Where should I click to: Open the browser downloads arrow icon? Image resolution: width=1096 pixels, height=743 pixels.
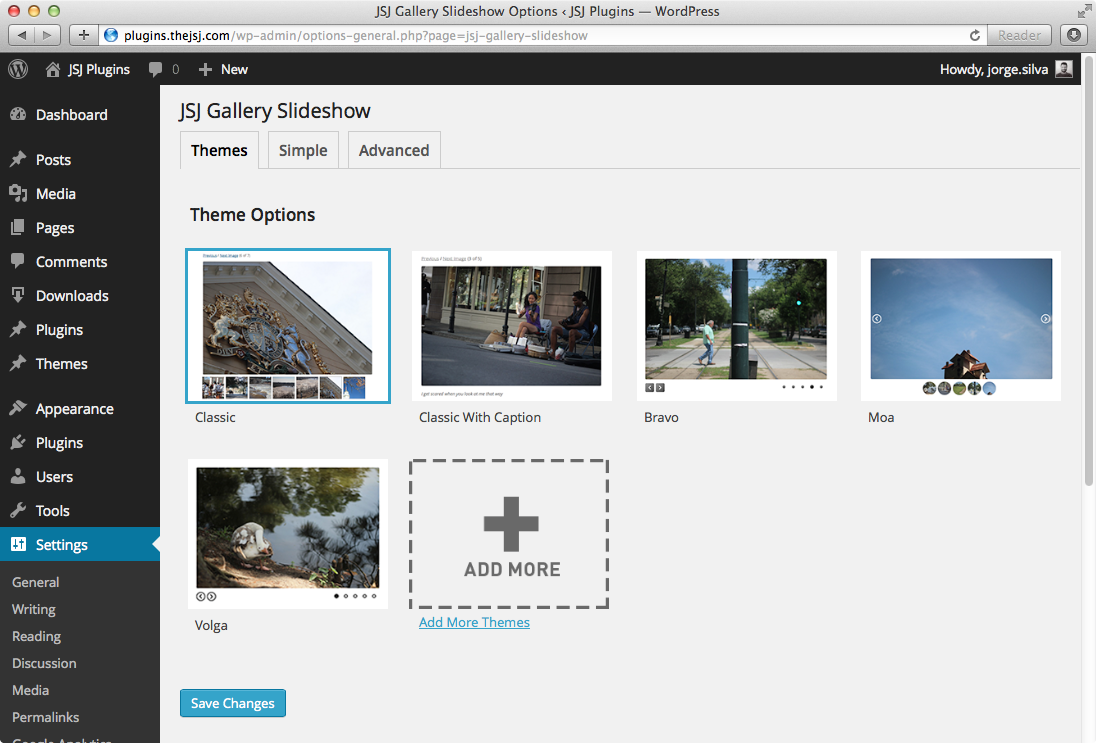coord(1074,35)
